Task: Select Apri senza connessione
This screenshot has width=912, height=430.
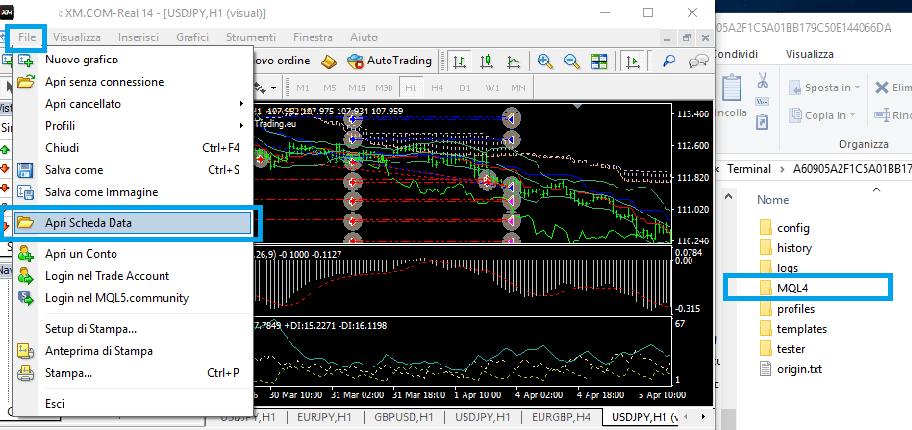Action: click(x=133, y=82)
